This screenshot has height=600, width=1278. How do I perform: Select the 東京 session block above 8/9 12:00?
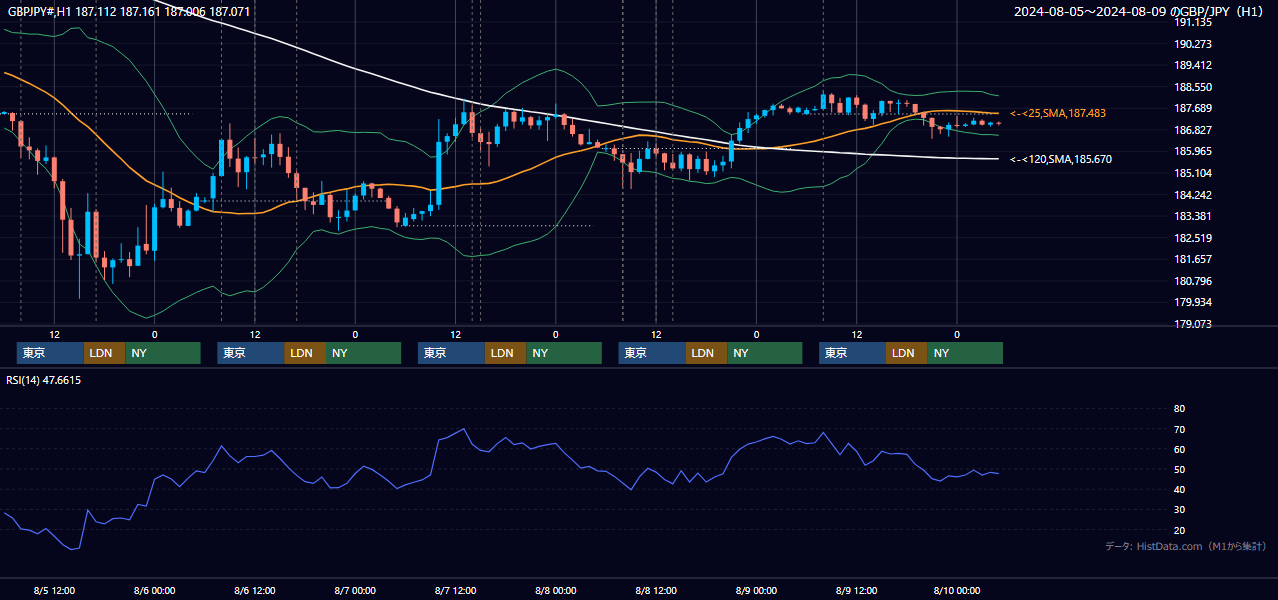click(852, 353)
